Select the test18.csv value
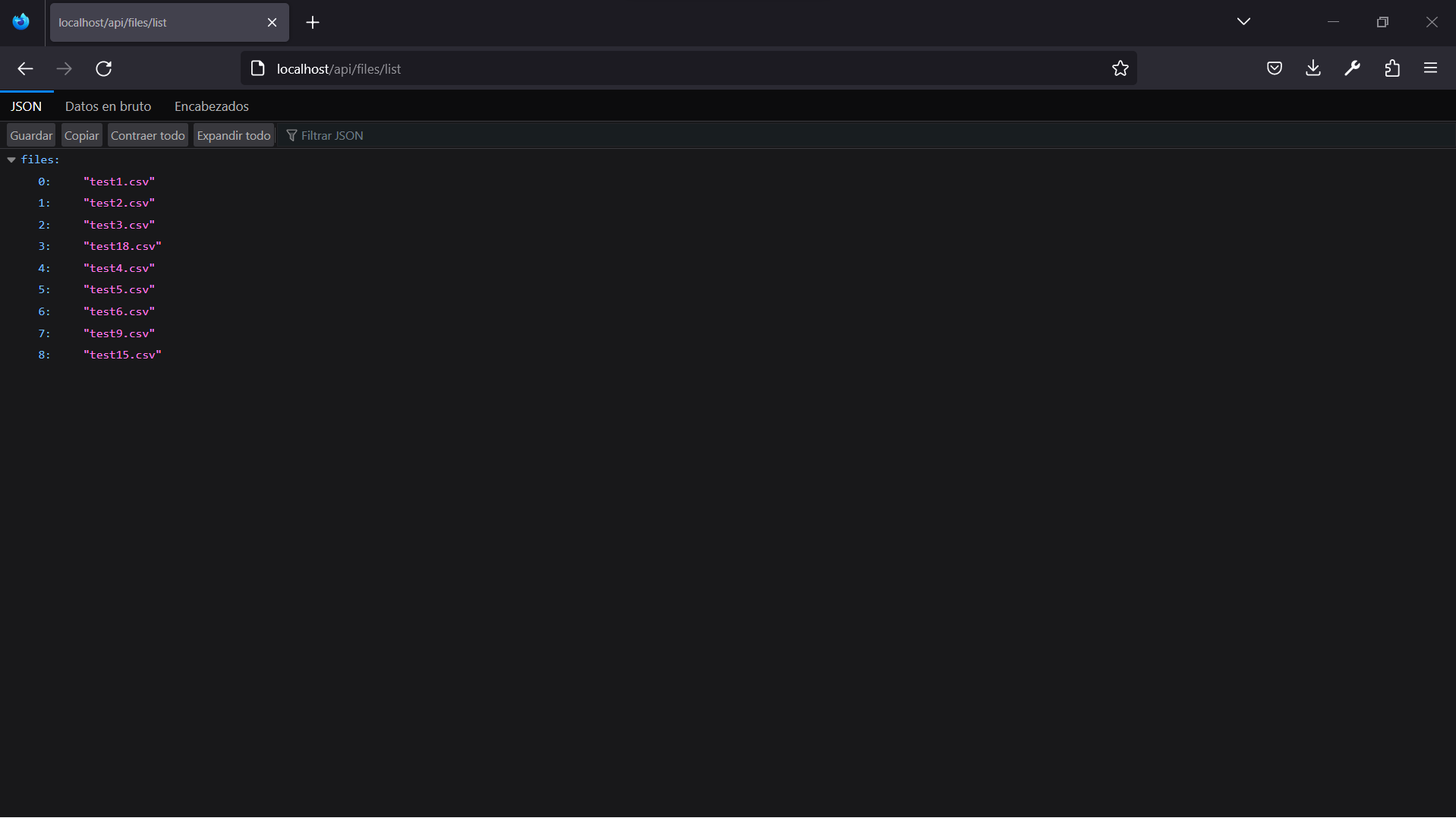The width and height of the screenshot is (1456, 818). point(122,246)
